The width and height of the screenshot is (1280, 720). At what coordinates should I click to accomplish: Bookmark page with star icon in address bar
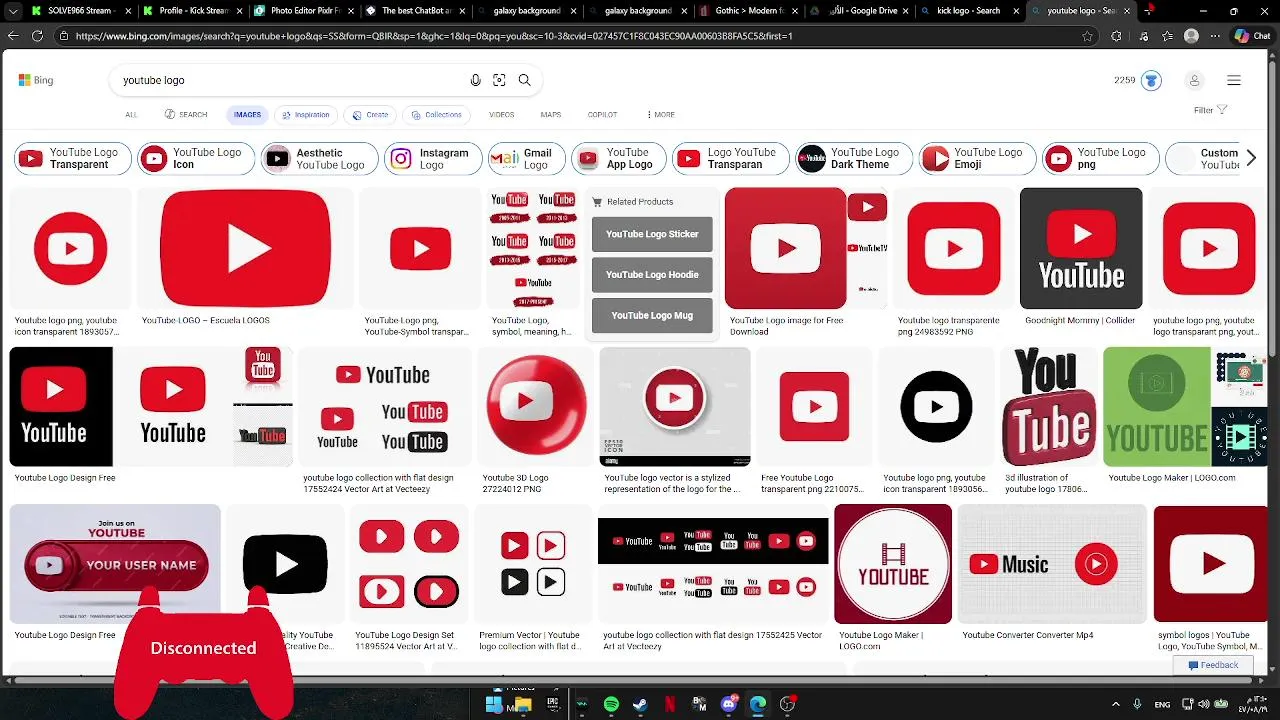point(1087,36)
